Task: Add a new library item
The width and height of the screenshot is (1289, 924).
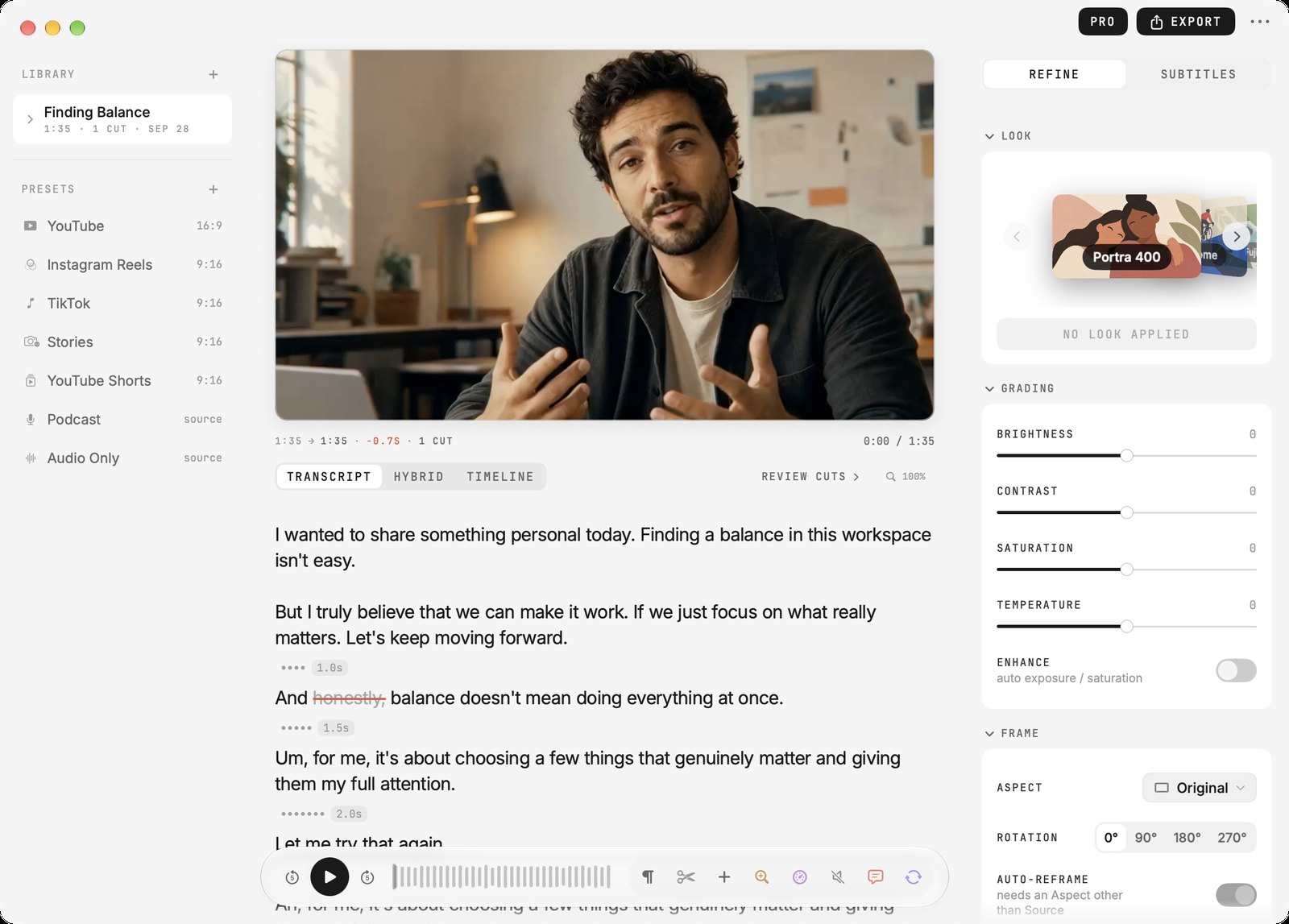Action: [213, 74]
